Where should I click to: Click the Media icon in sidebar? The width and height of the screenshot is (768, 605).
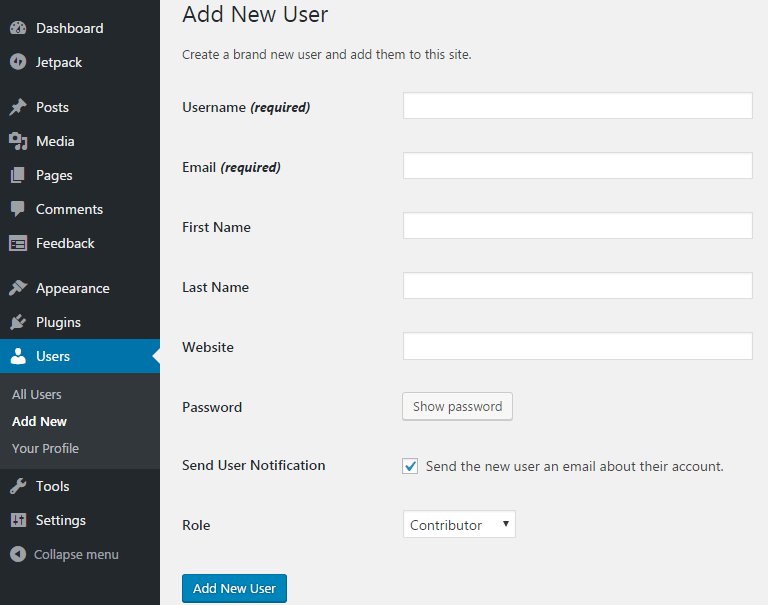(x=18, y=141)
